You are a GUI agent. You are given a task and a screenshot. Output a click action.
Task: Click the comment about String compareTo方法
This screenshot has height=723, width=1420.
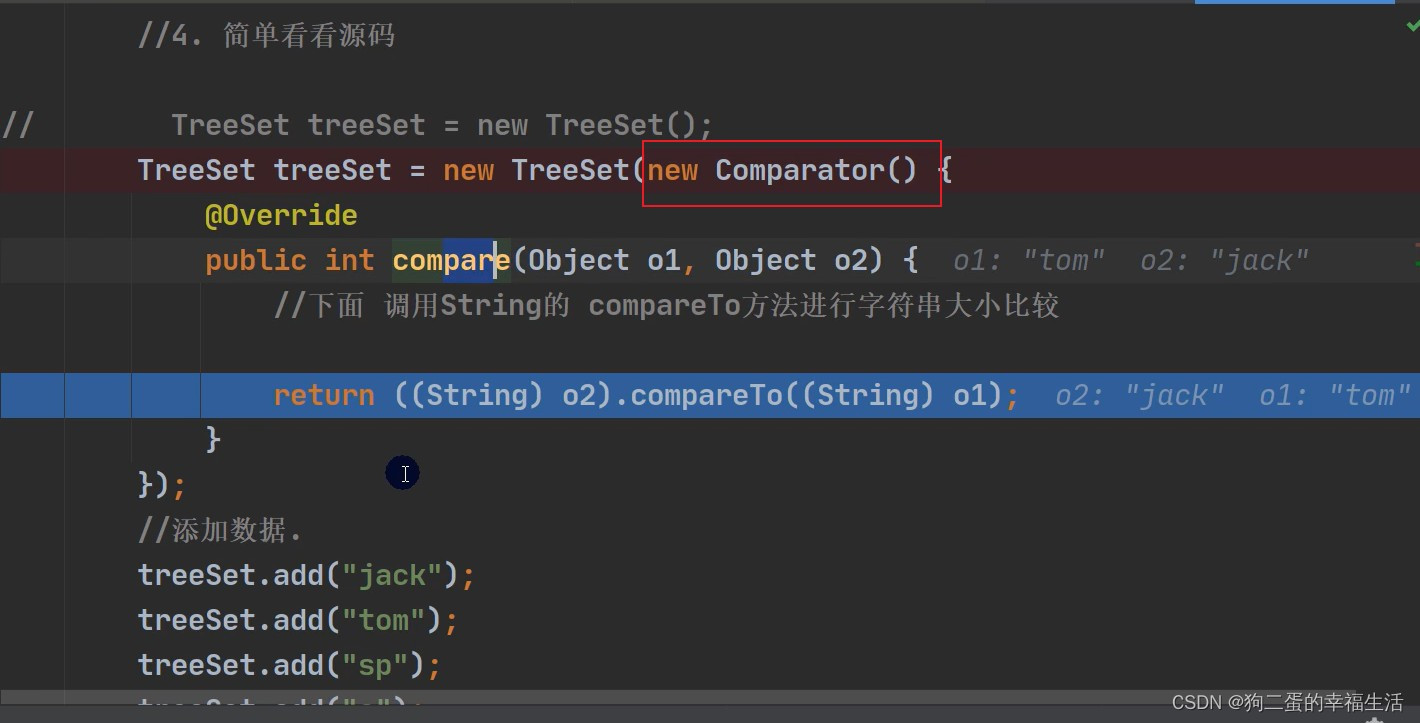tap(667, 306)
